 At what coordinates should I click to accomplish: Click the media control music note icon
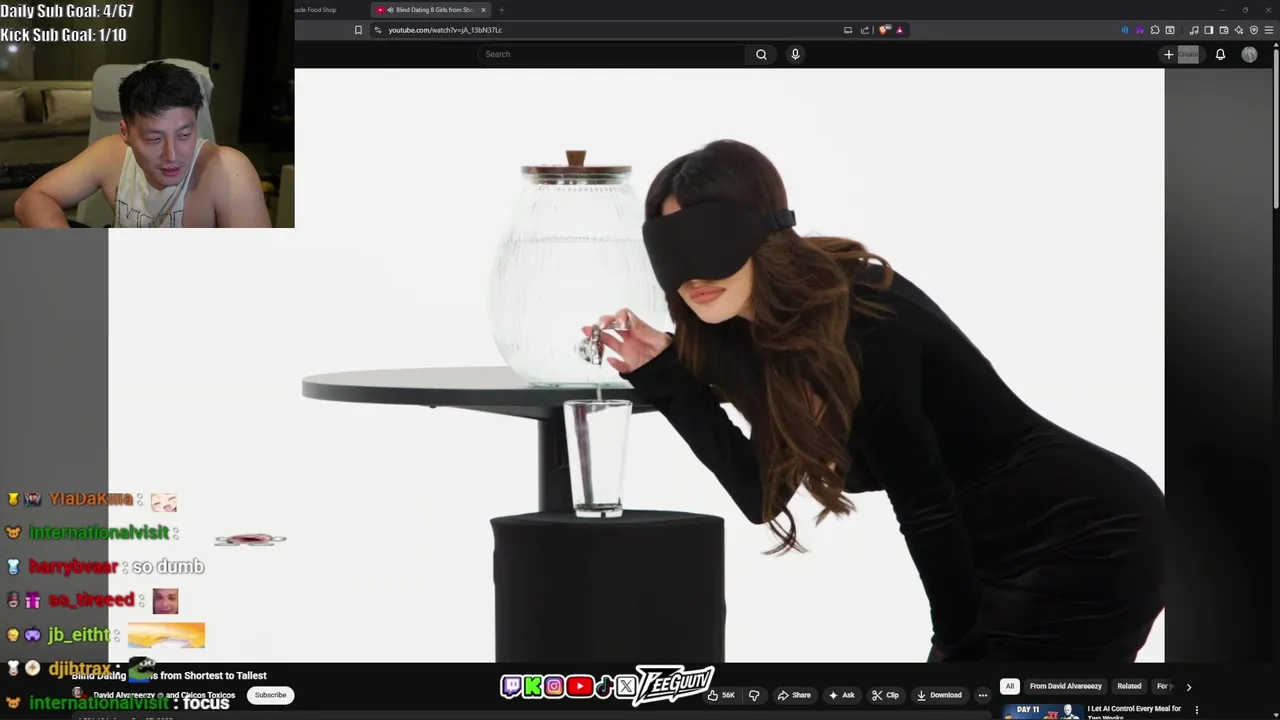coord(1193,30)
